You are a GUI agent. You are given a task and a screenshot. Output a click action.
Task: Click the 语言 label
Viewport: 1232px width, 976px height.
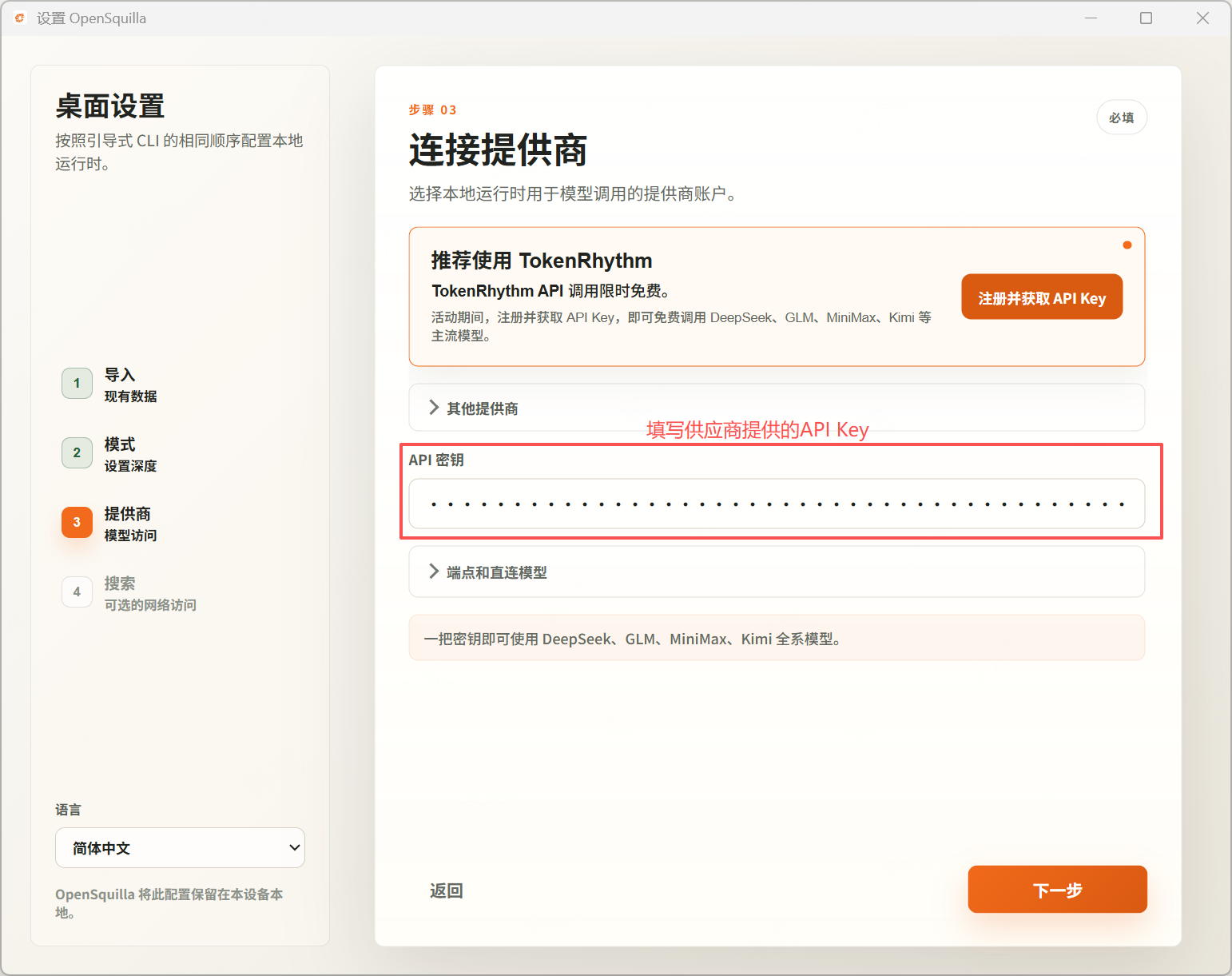tap(68, 810)
